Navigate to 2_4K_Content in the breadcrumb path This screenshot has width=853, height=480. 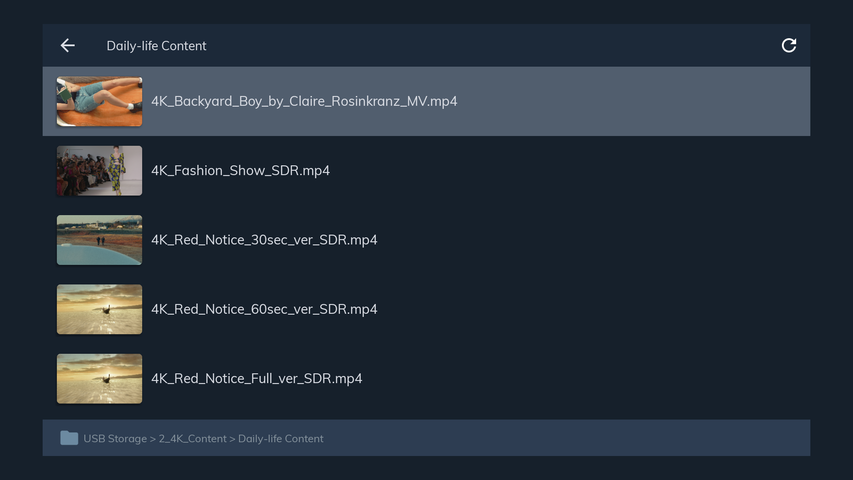click(193, 439)
